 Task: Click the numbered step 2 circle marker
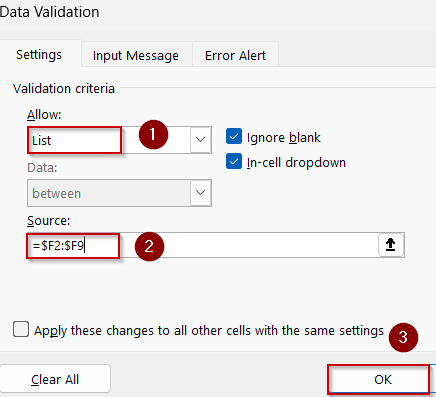149,246
